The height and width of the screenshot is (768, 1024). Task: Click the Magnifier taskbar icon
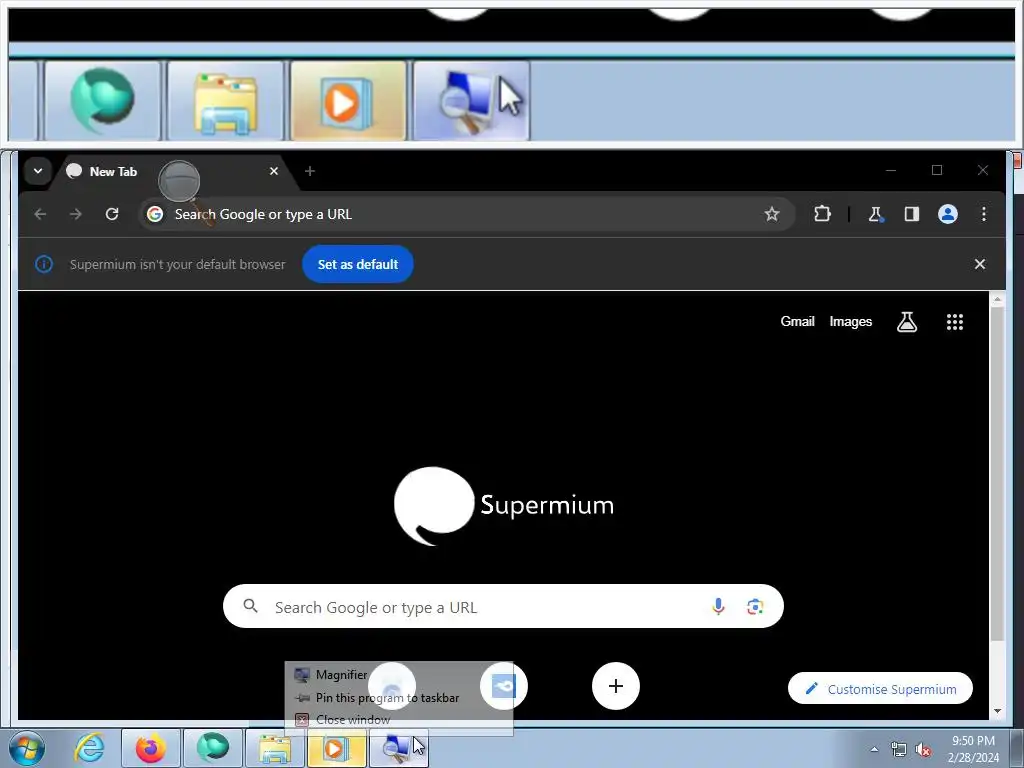pos(398,748)
